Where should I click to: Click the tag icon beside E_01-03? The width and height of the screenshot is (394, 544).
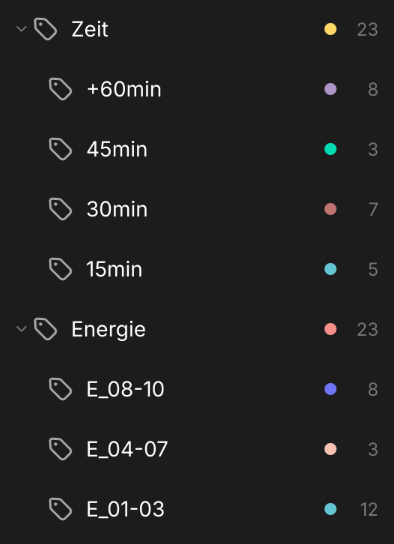(60, 509)
